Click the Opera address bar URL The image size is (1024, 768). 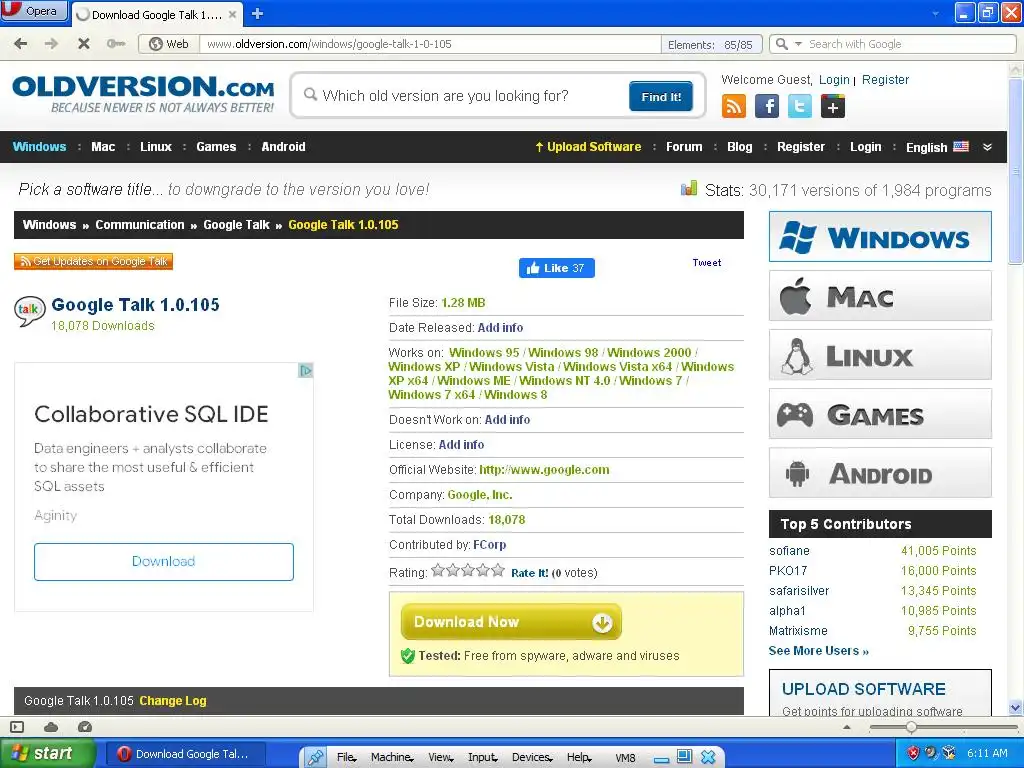click(x=430, y=44)
